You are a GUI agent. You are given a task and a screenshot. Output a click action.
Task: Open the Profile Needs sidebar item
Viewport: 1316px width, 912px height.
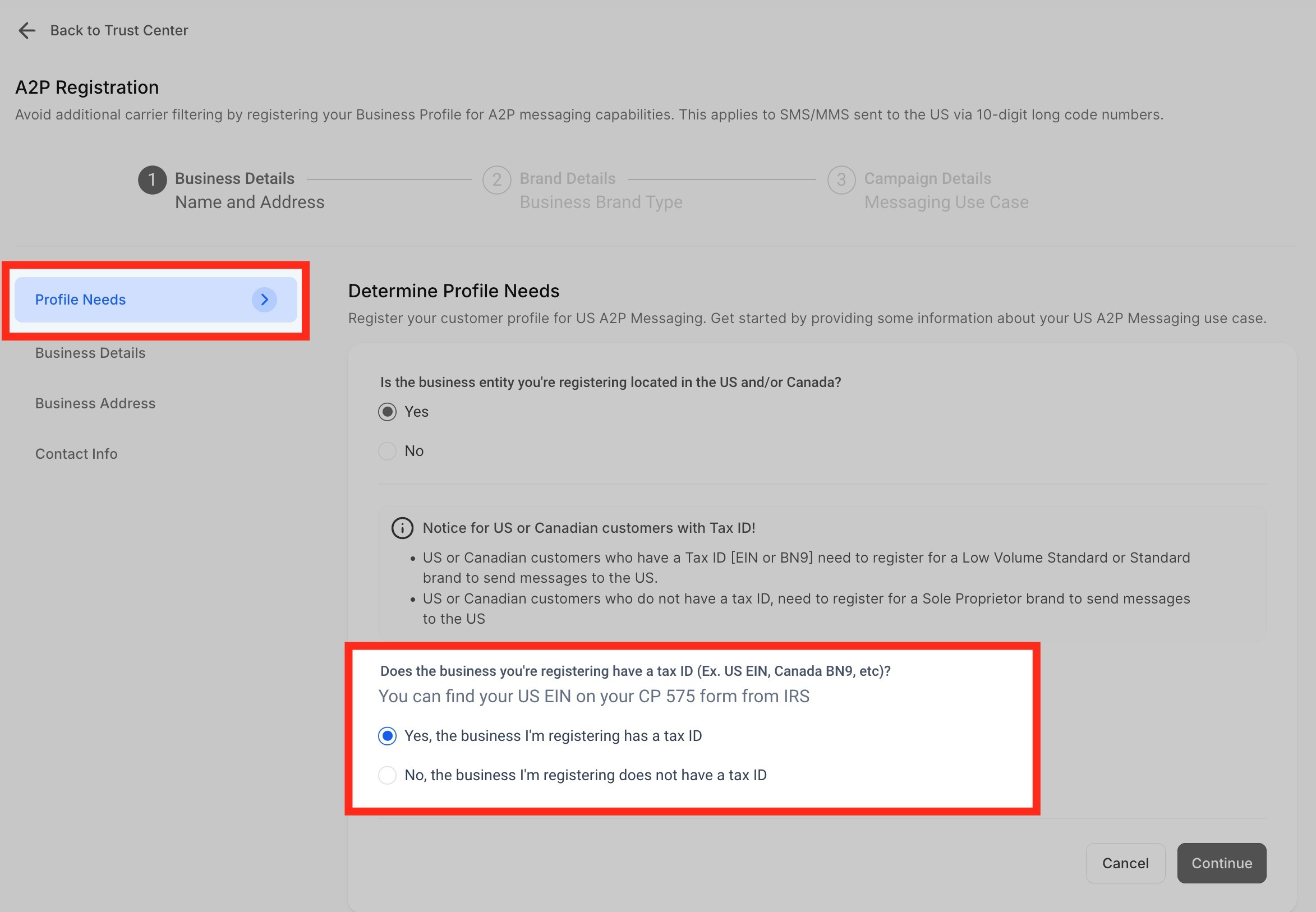[x=81, y=300]
